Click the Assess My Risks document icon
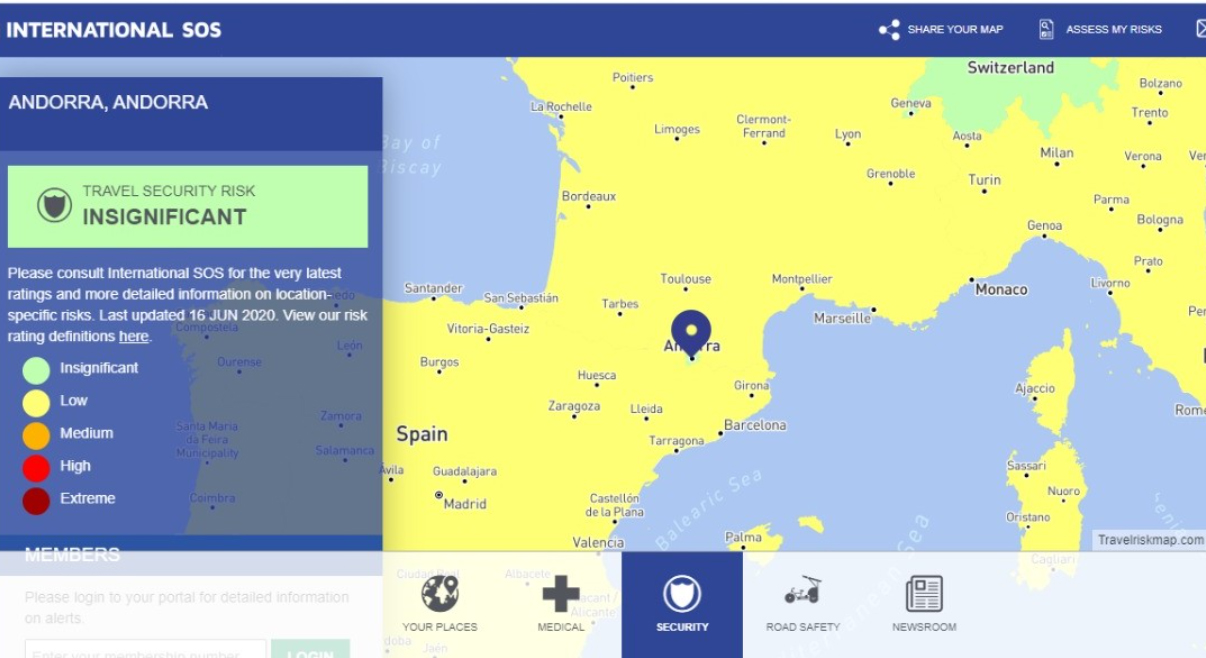Viewport: 1206px width, 658px height. click(x=1047, y=29)
